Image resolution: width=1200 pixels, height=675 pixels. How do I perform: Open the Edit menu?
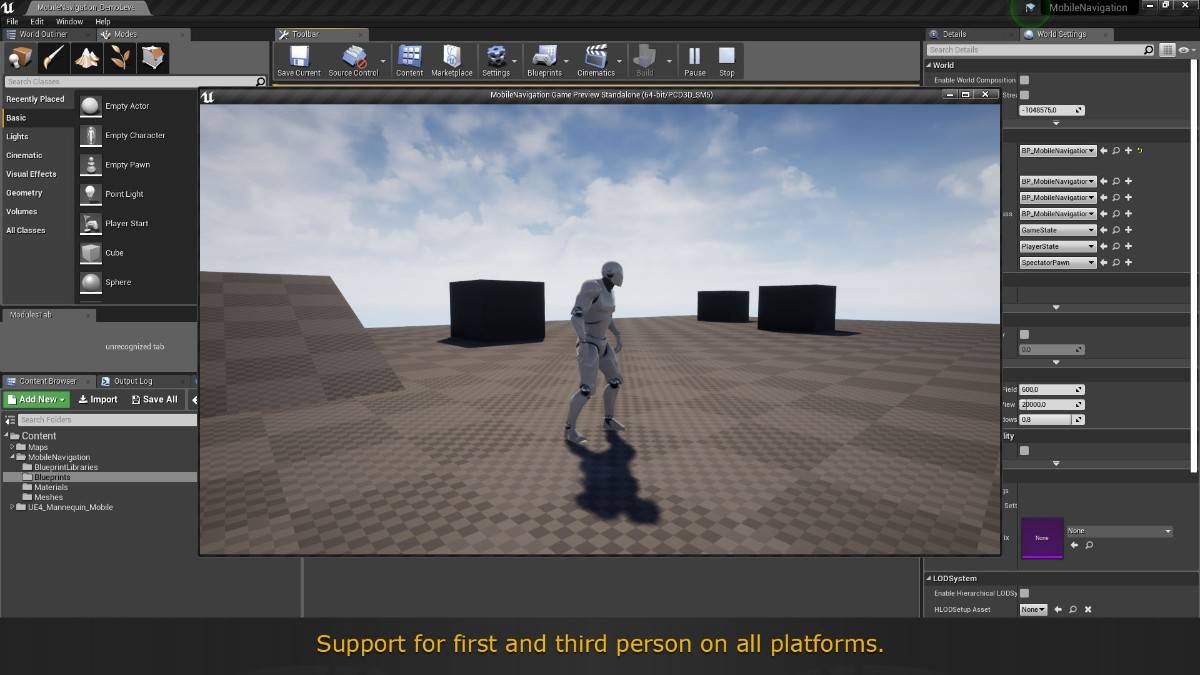(x=37, y=21)
